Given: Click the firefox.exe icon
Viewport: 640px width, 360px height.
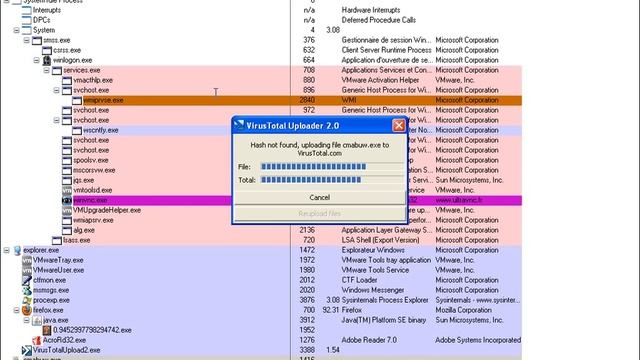Looking at the screenshot, I should 27,310.
